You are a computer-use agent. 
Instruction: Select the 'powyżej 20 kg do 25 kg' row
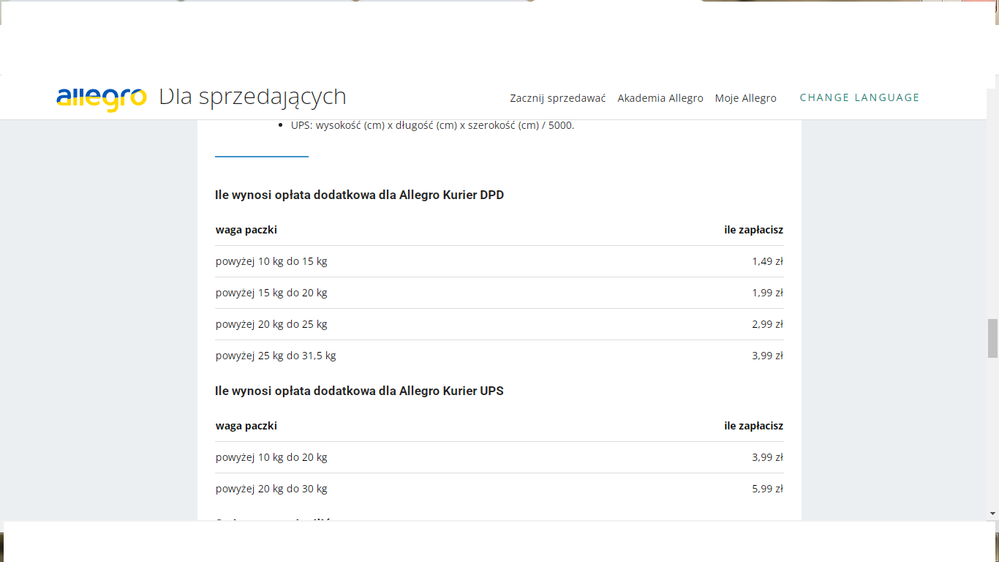271,325
